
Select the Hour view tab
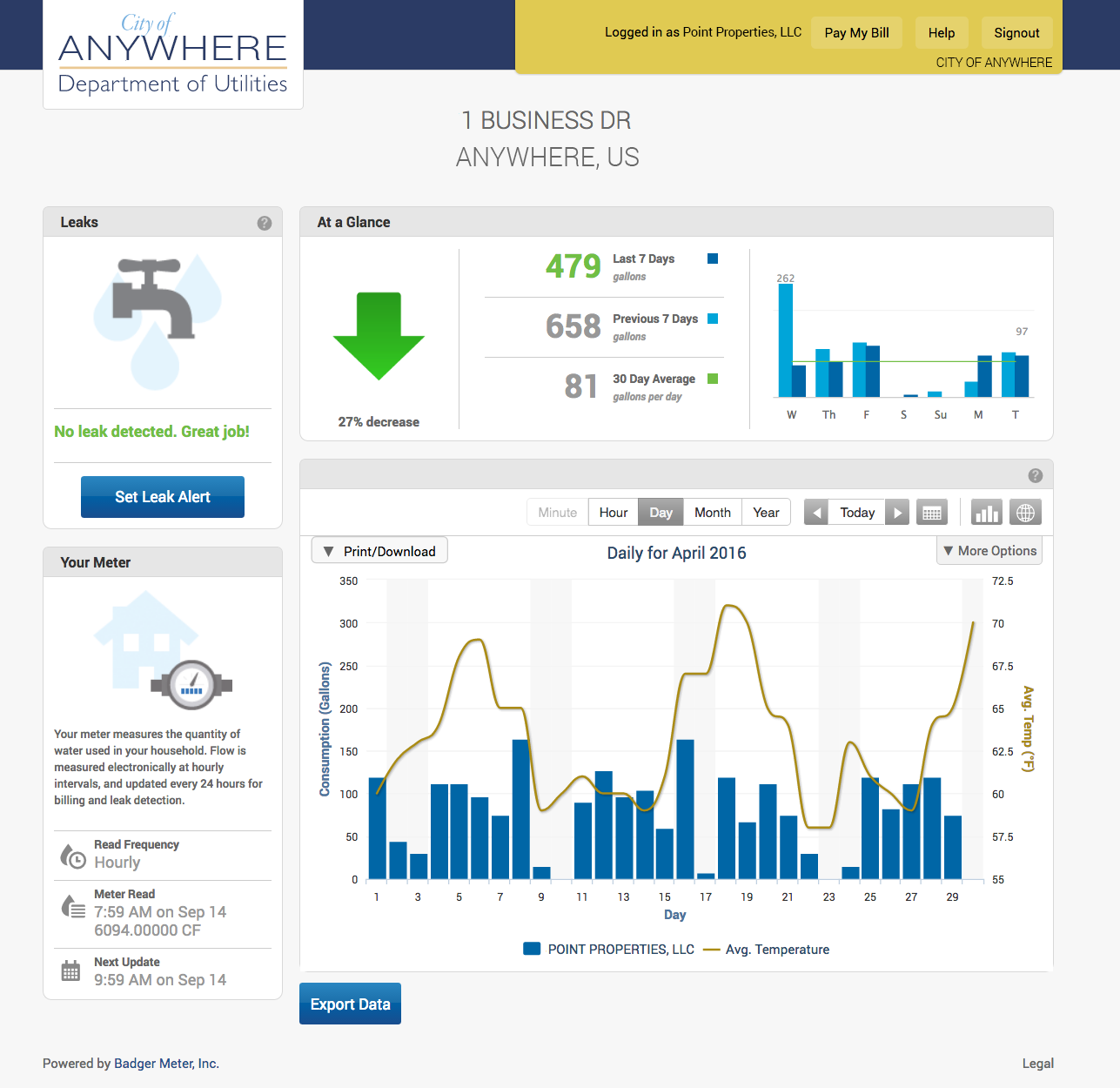[x=613, y=513]
